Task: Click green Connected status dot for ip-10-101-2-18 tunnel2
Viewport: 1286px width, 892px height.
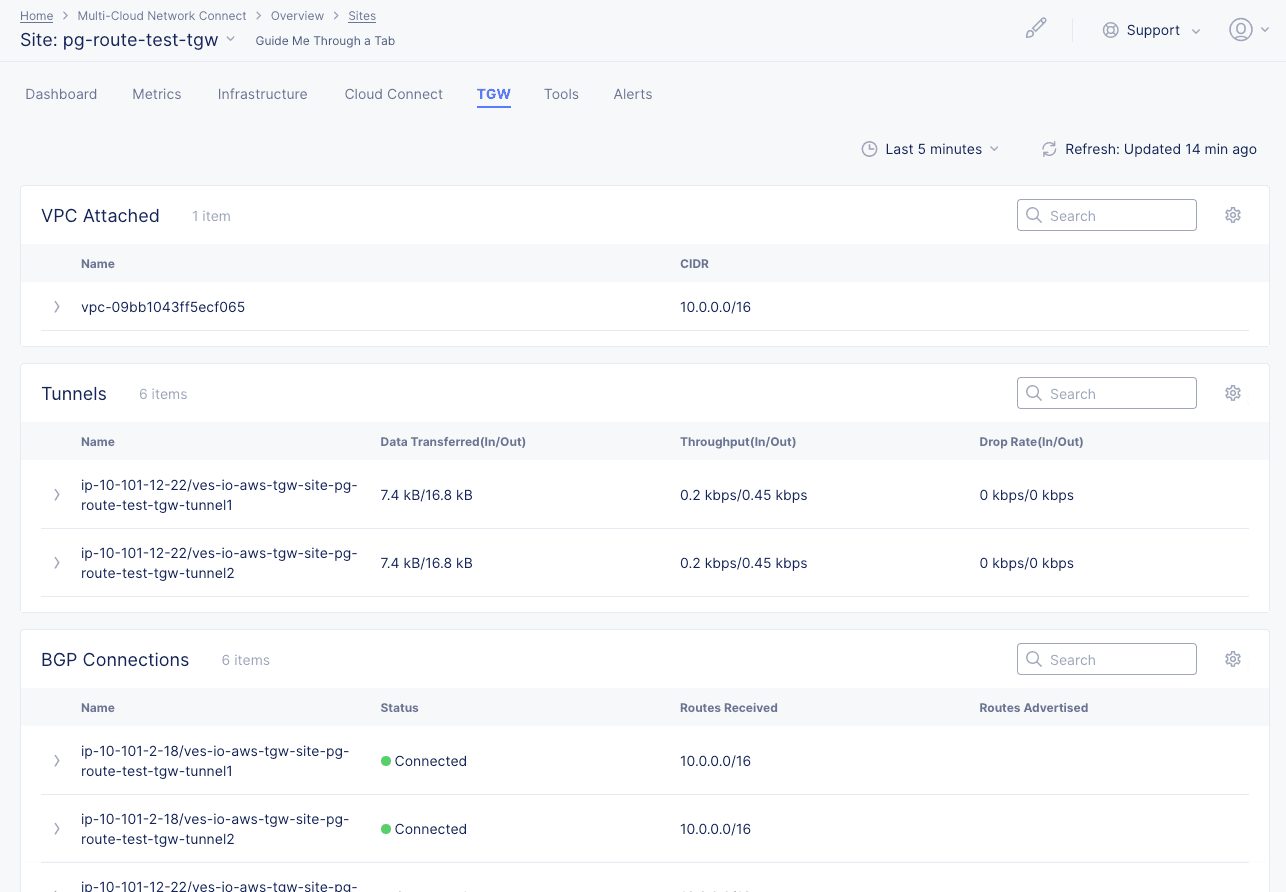Action: 386,829
